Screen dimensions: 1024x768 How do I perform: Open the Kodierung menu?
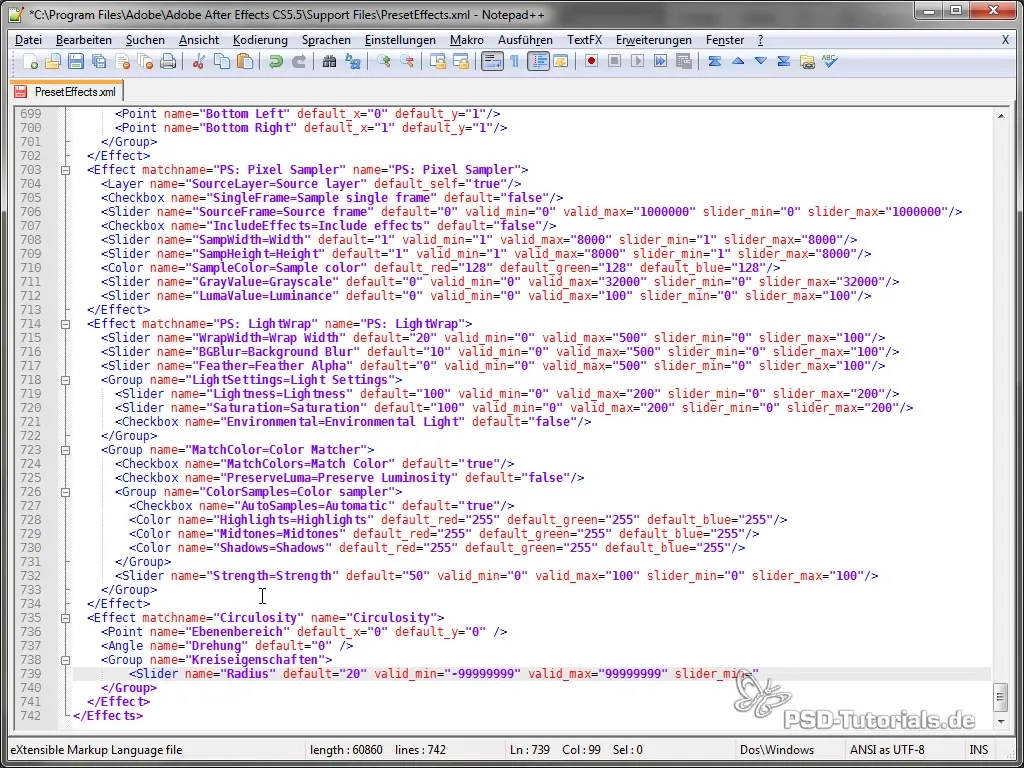(260, 40)
